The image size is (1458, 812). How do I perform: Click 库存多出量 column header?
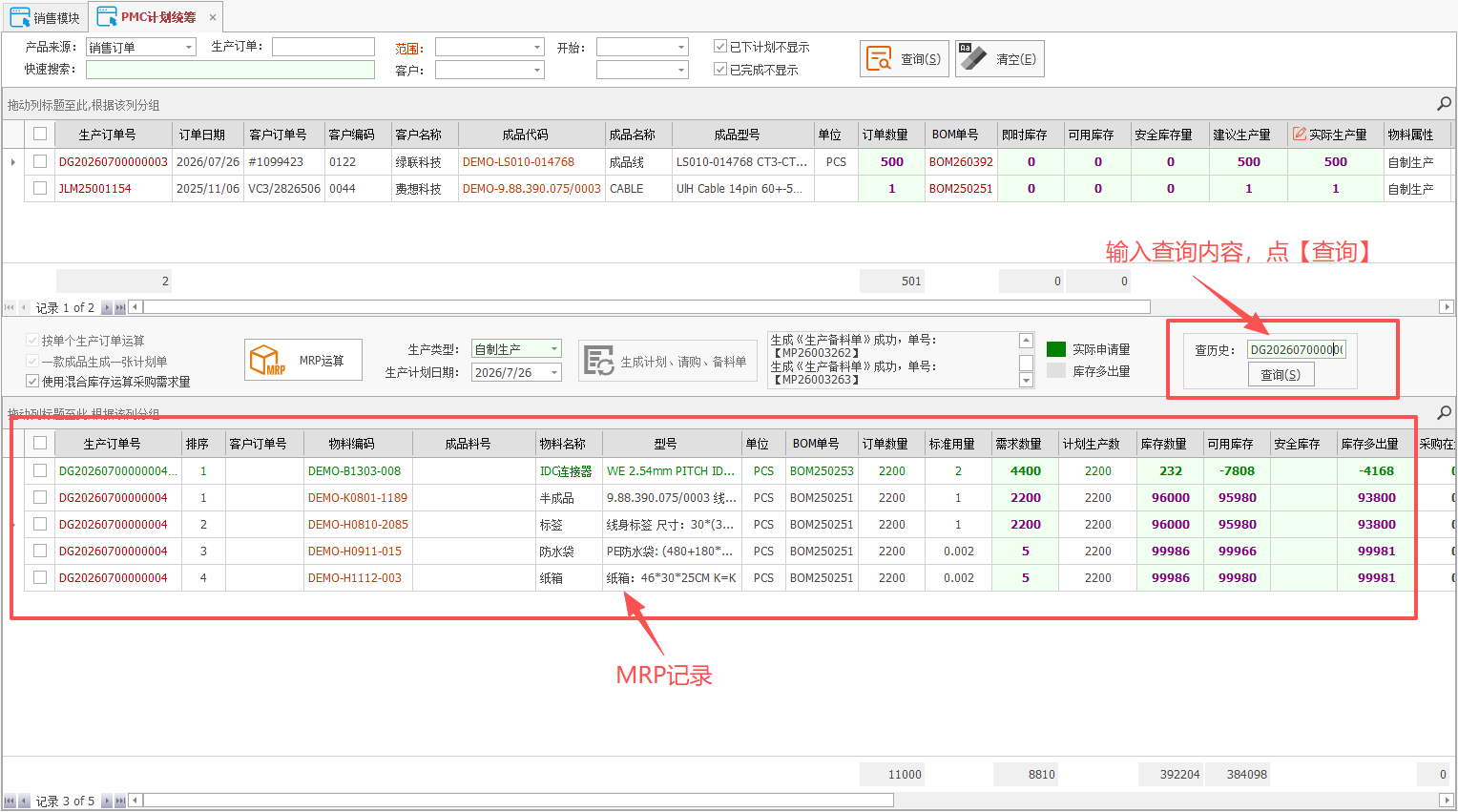click(x=1369, y=444)
